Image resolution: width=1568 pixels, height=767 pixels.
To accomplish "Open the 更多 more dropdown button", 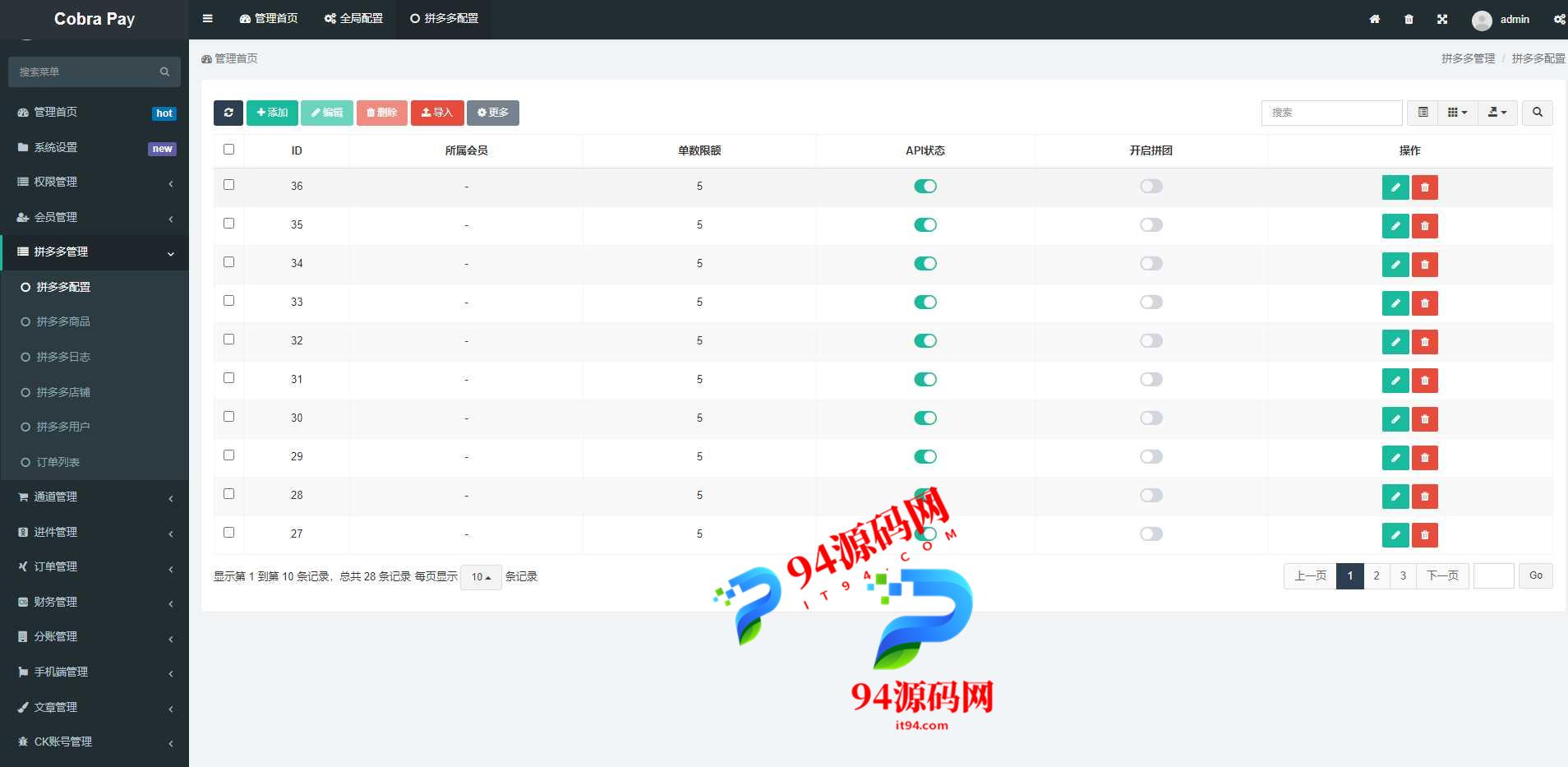I will (493, 113).
